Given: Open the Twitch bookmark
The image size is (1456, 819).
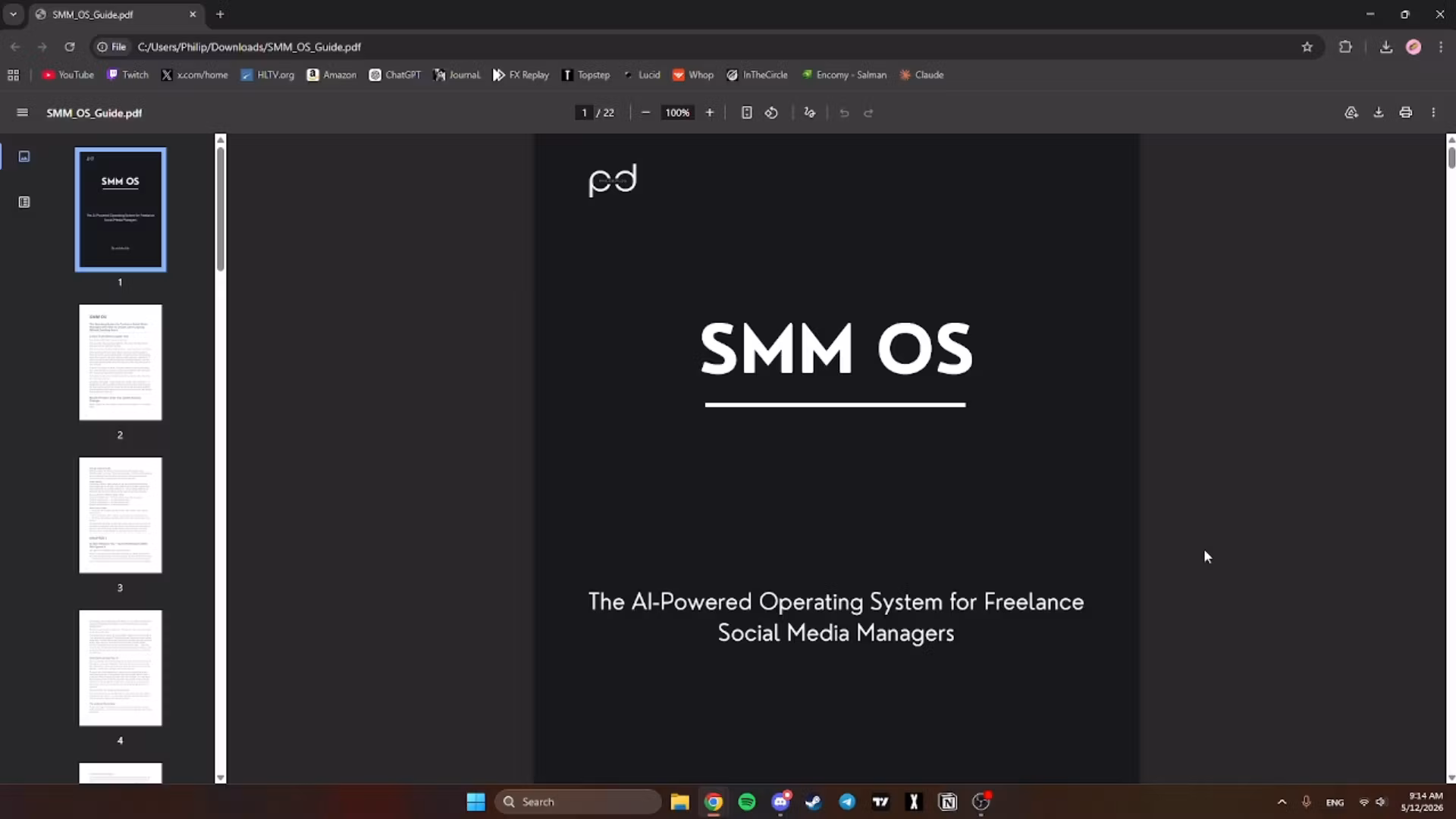Looking at the screenshot, I should click(127, 75).
